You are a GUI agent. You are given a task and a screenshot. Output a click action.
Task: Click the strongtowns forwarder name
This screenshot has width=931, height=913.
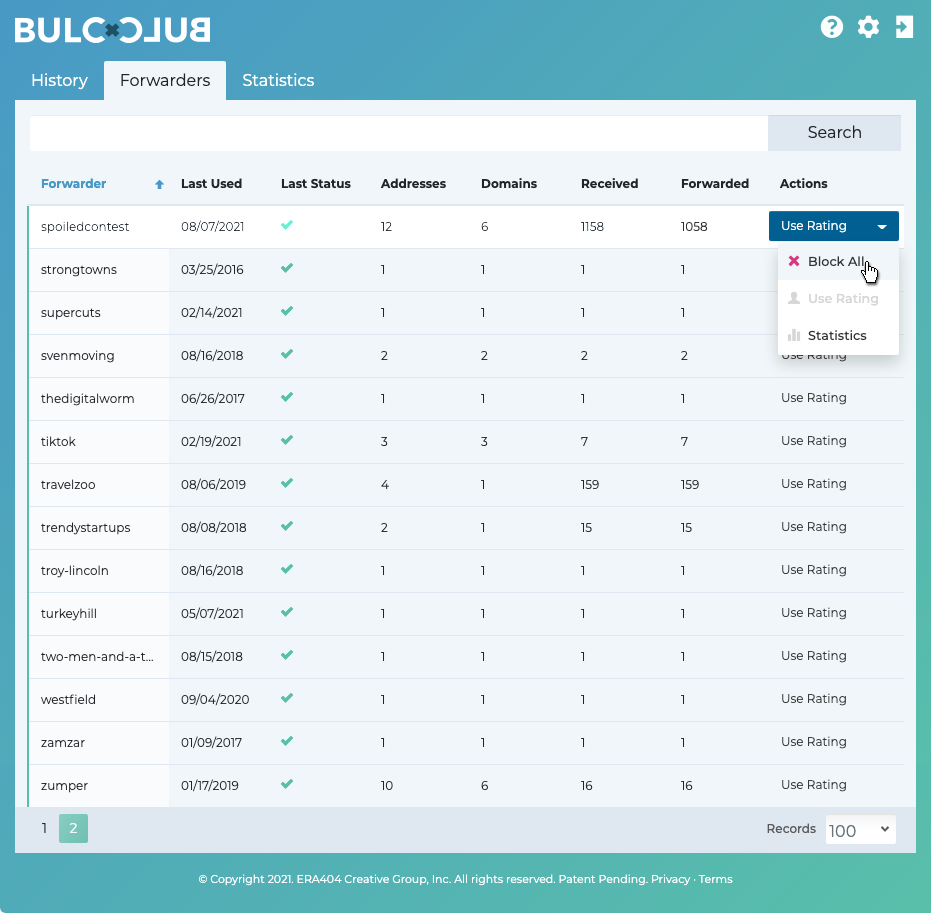[x=79, y=270]
